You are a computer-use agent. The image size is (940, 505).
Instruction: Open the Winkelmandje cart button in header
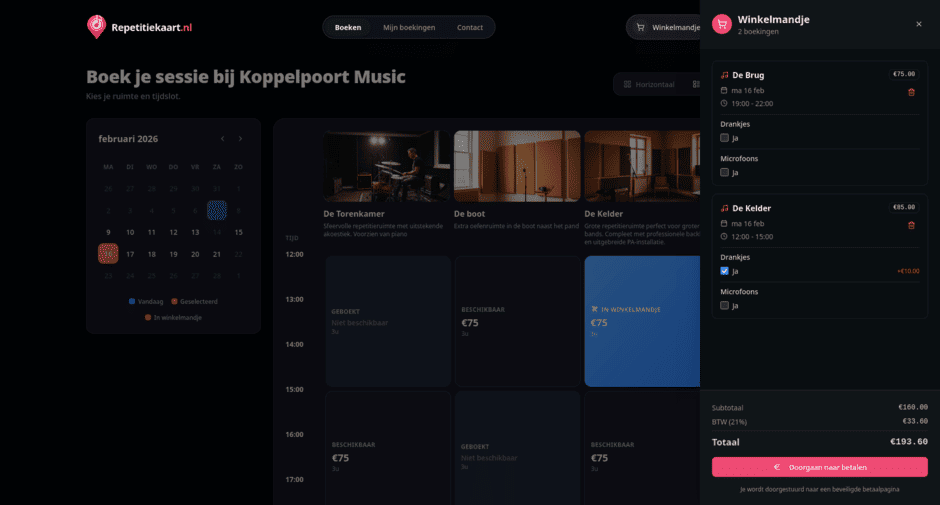click(x=663, y=28)
